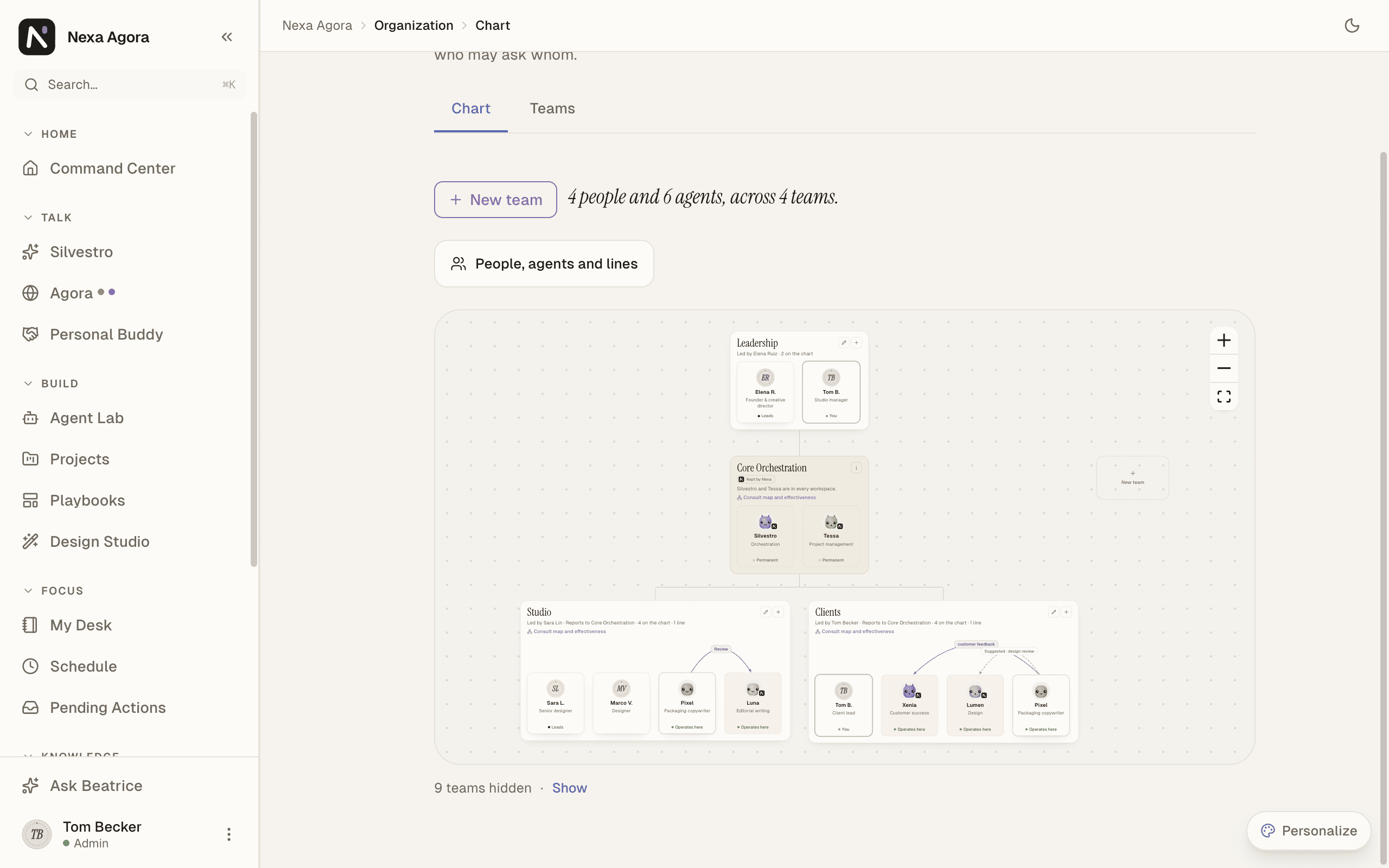Go to Organization breadcrumb
The width and height of the screenshot is (1389, 868).
(x=414, y=26)
